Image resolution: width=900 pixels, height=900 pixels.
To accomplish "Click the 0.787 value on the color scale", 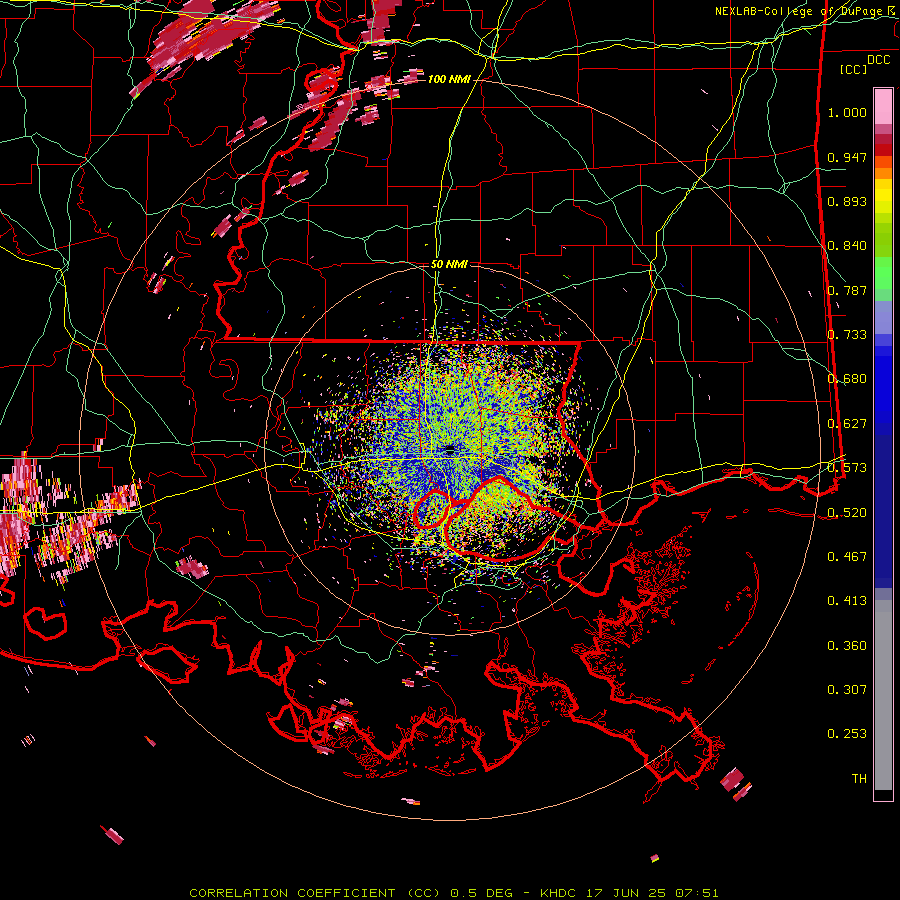I will (x=847, y=290).
